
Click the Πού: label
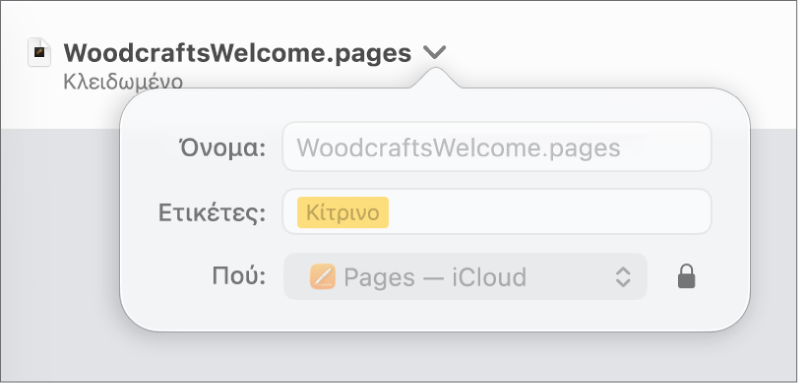point(239,276)
